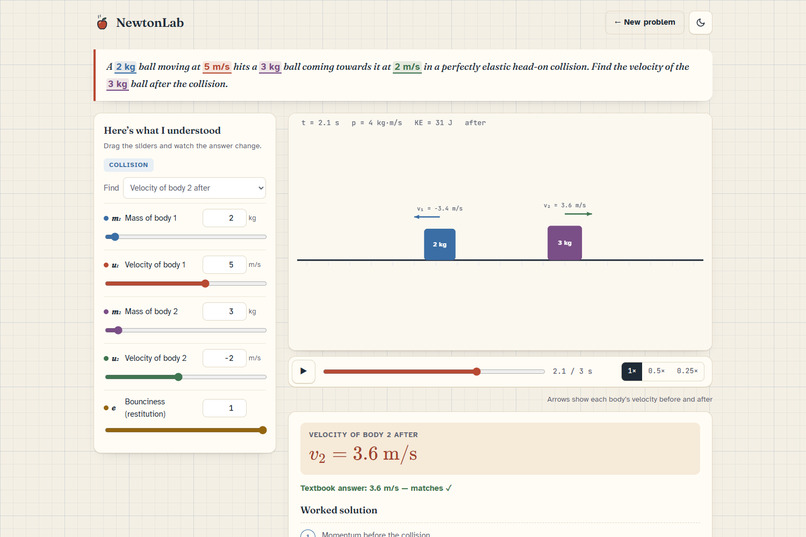Click the 2.1 / 3 s time label

click(x=572, y=371)
